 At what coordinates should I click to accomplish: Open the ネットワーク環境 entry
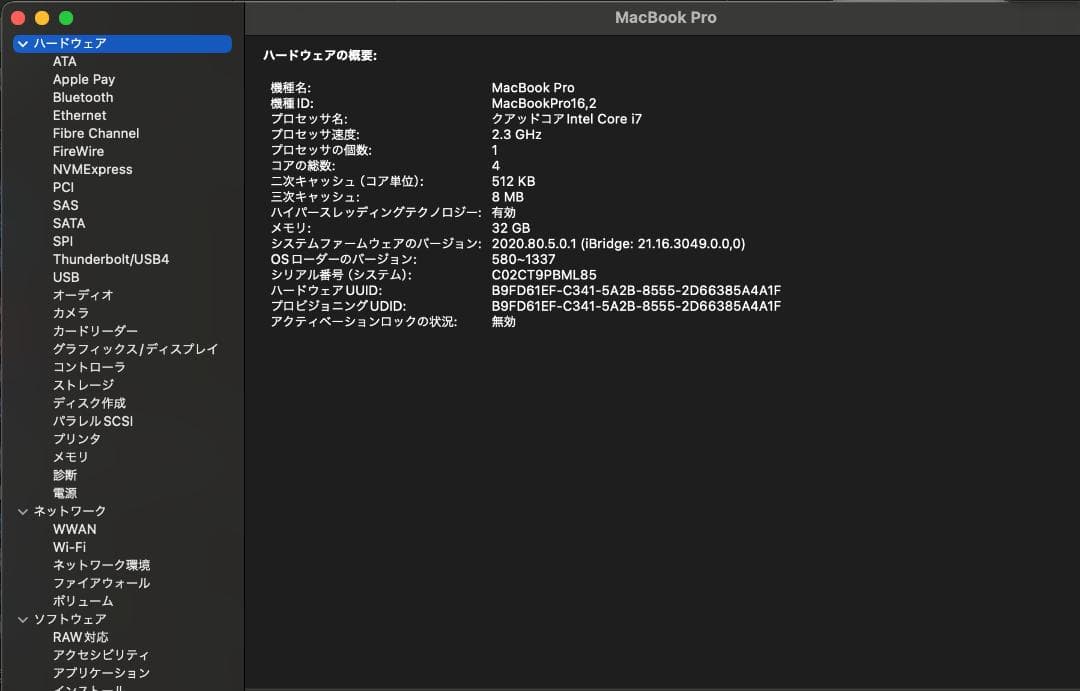click(x=101, y=565)
